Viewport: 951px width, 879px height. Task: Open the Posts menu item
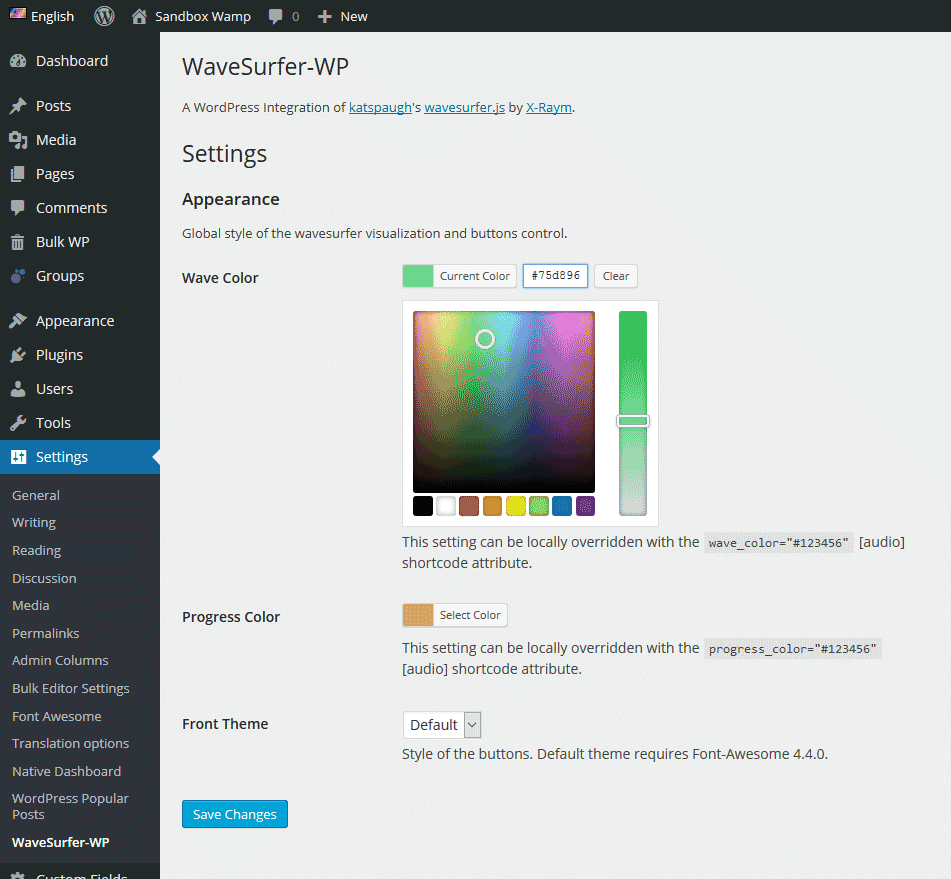coord(53,106)
